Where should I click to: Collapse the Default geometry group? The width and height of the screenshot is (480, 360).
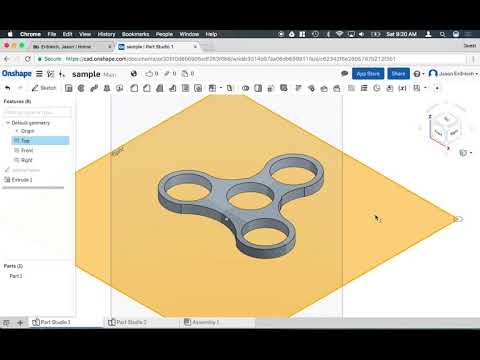8,123
